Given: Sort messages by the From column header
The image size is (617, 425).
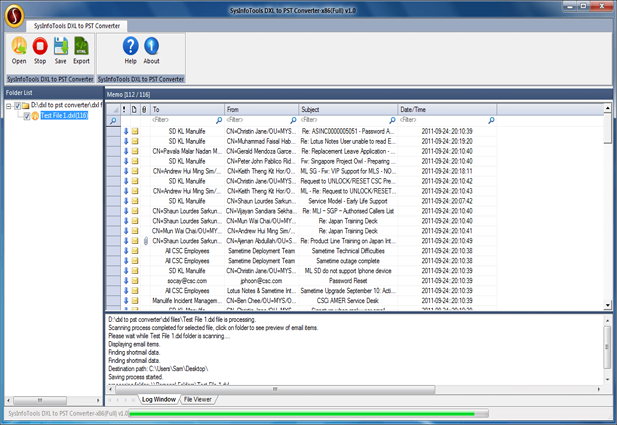Looking at the screenshot, I should click(262, 109).
